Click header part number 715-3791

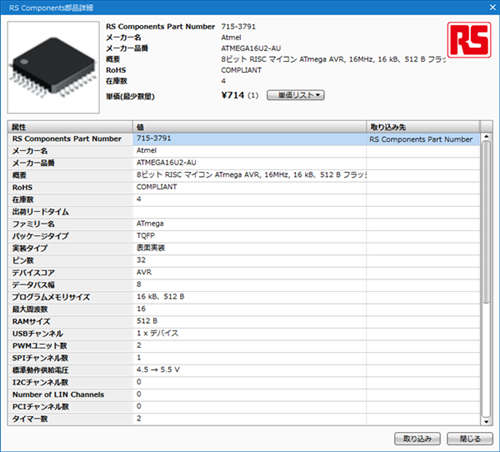click(238, 27)
